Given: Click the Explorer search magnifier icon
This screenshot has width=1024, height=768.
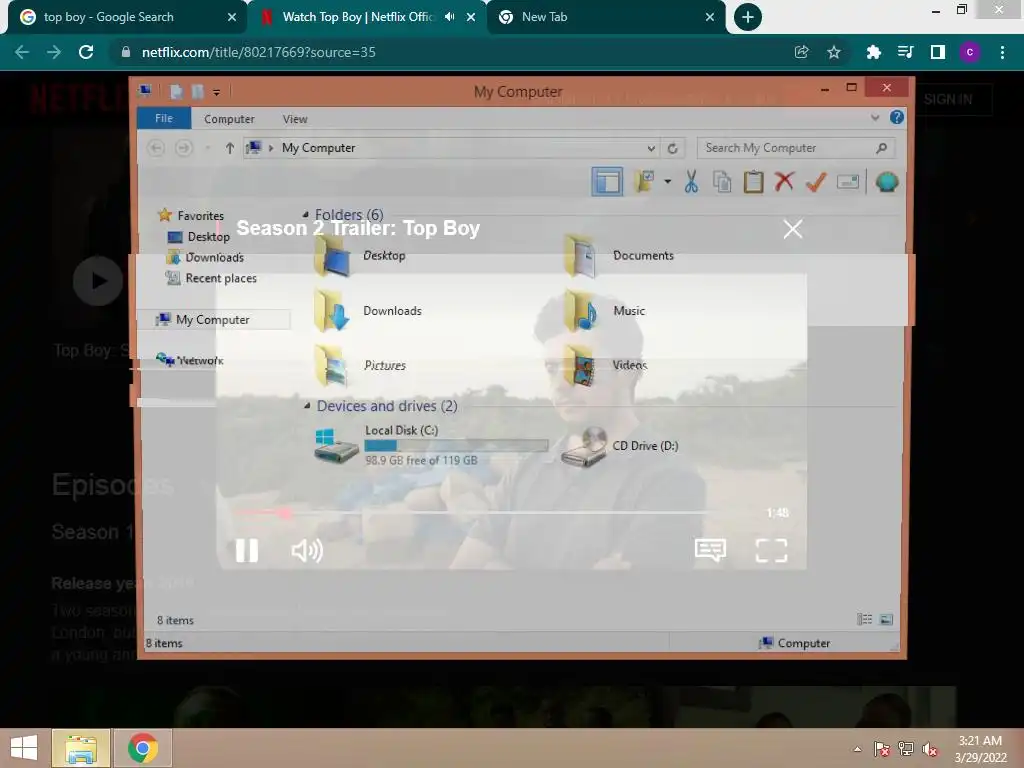Looking at the screenshot, I should coord(882,148).
